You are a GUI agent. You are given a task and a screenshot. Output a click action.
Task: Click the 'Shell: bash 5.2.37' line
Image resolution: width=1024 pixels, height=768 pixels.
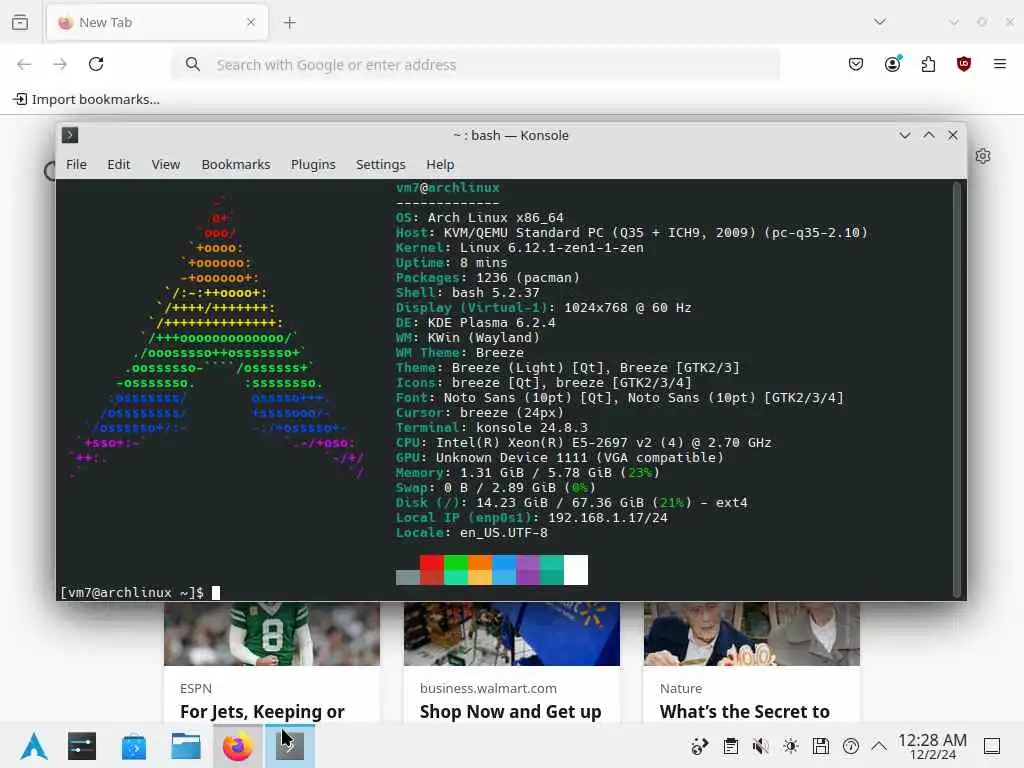point(468,293)
